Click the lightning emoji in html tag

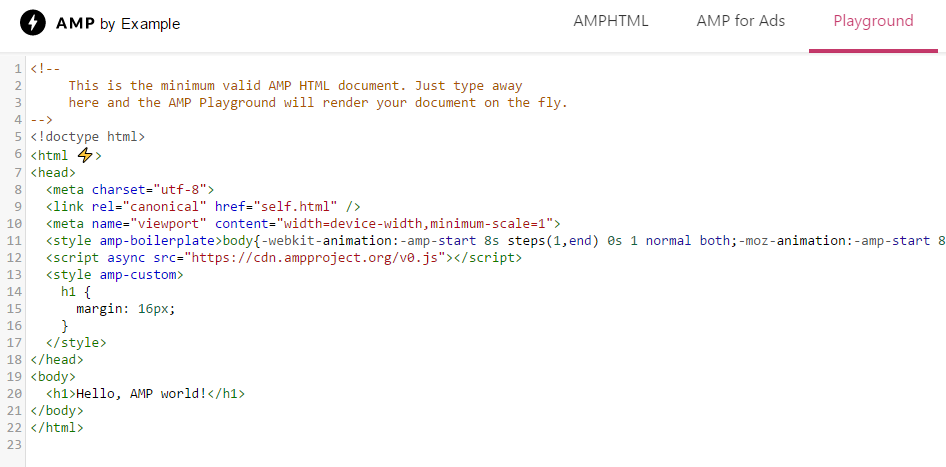85,155
